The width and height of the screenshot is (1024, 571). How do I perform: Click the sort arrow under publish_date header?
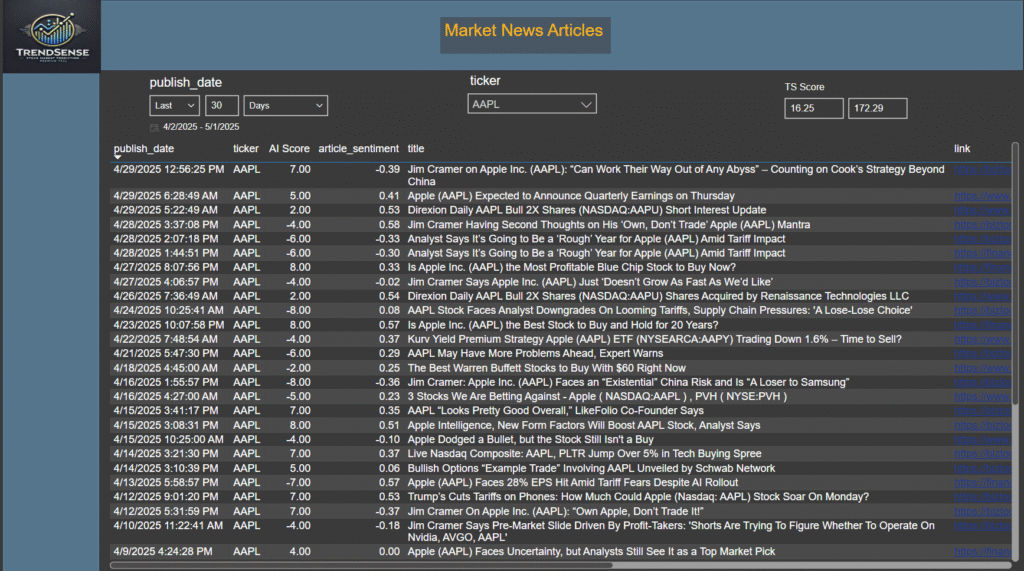118,158
